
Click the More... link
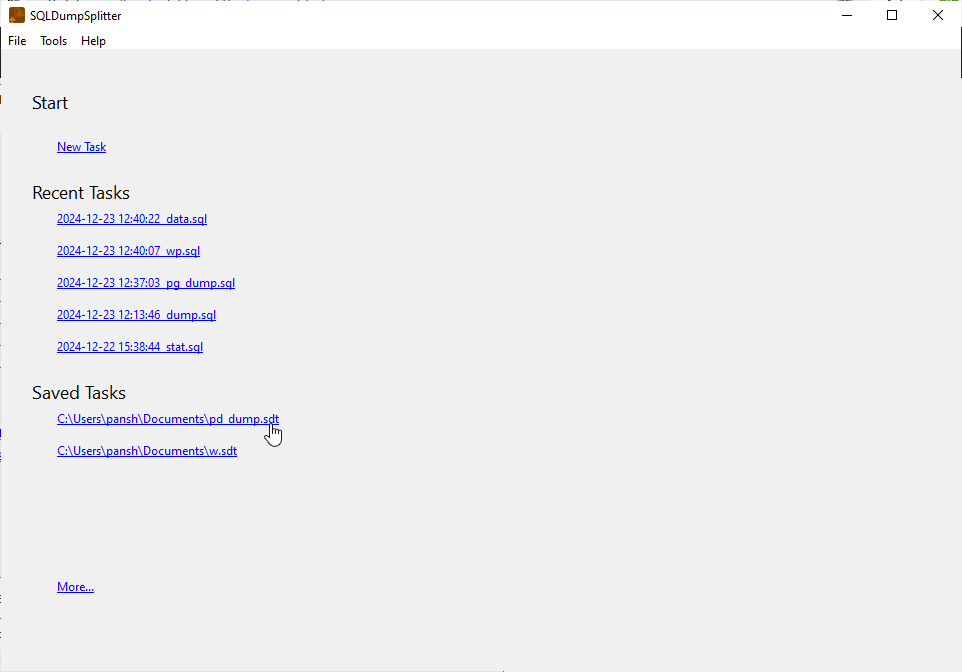point(75,587)
